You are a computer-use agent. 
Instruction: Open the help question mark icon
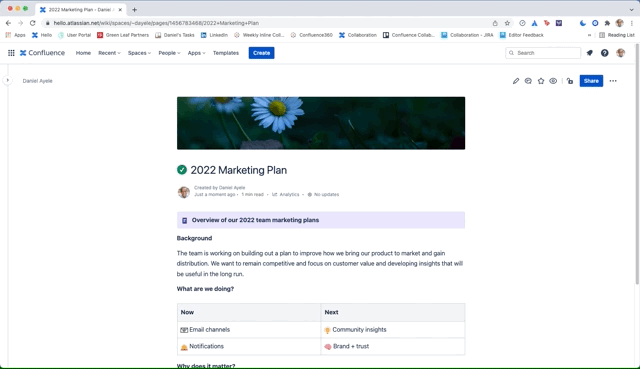tap(604, 53)
